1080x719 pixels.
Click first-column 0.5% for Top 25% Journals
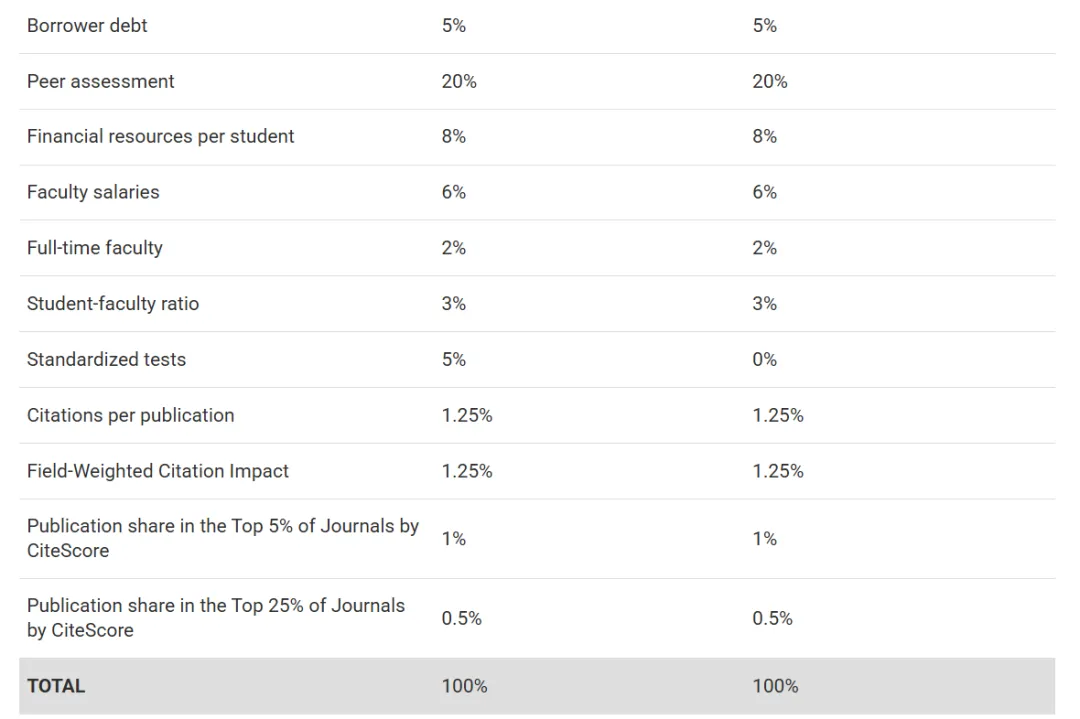pos(462,618)
